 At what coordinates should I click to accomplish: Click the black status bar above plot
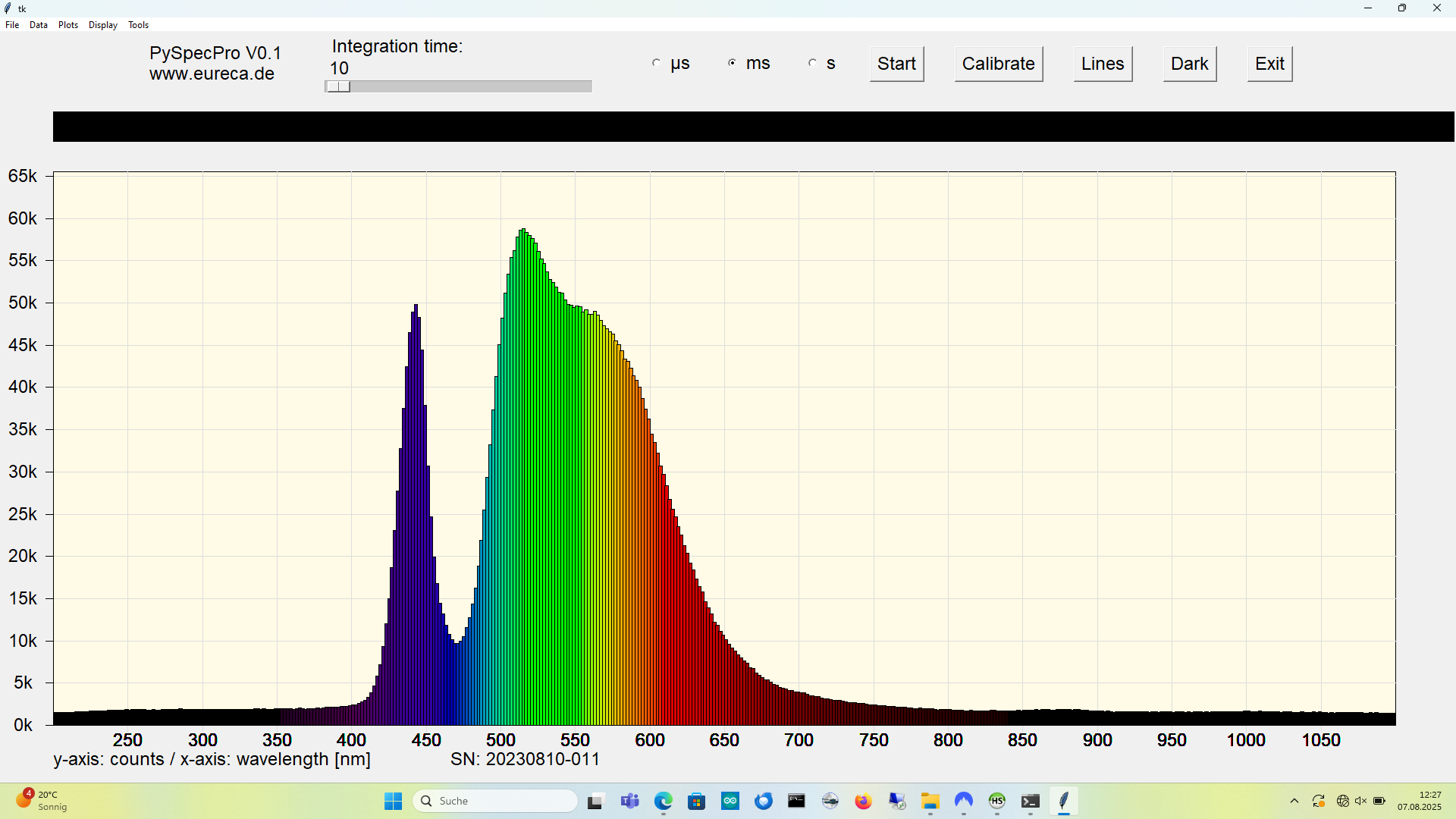pos(754,127)
